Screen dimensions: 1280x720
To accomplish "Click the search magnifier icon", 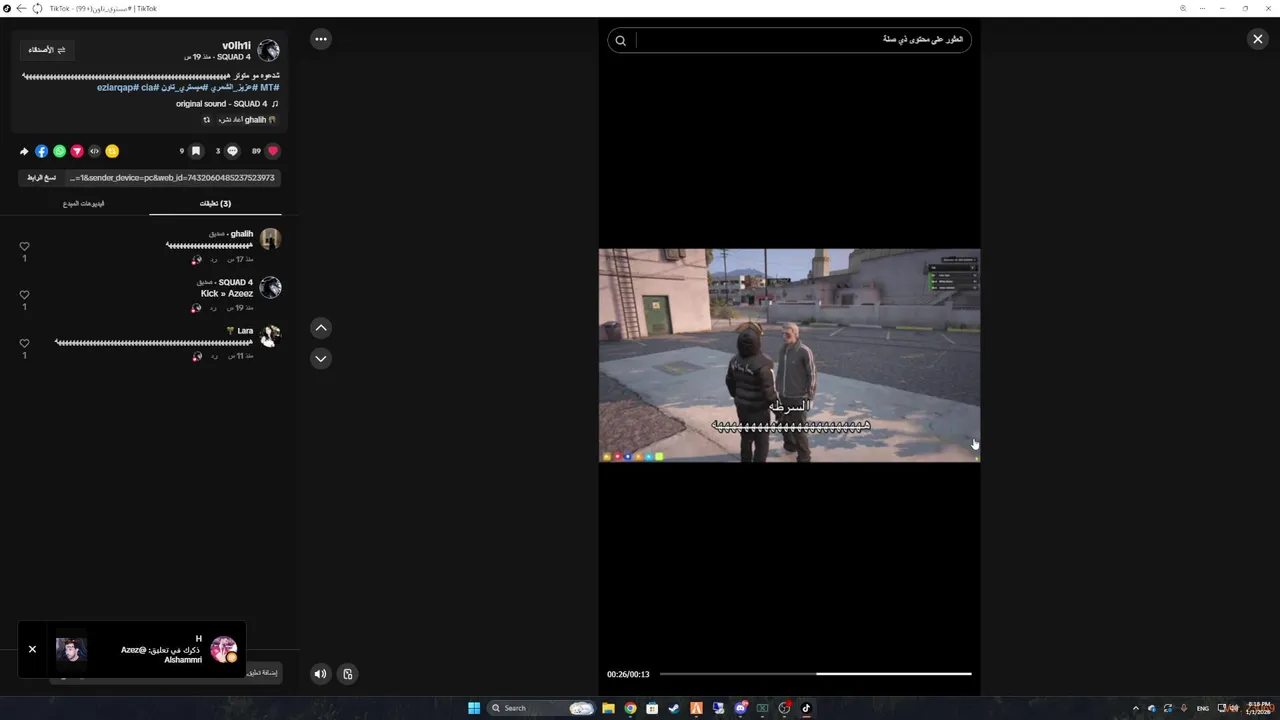I will [621, 41].
